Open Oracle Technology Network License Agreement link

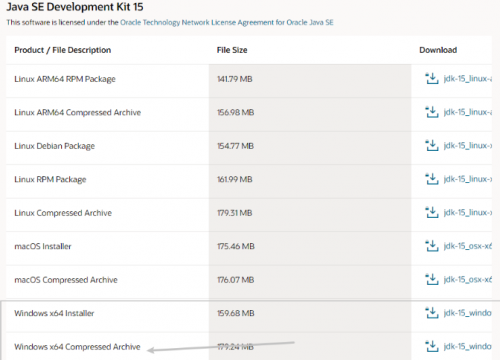227,22
